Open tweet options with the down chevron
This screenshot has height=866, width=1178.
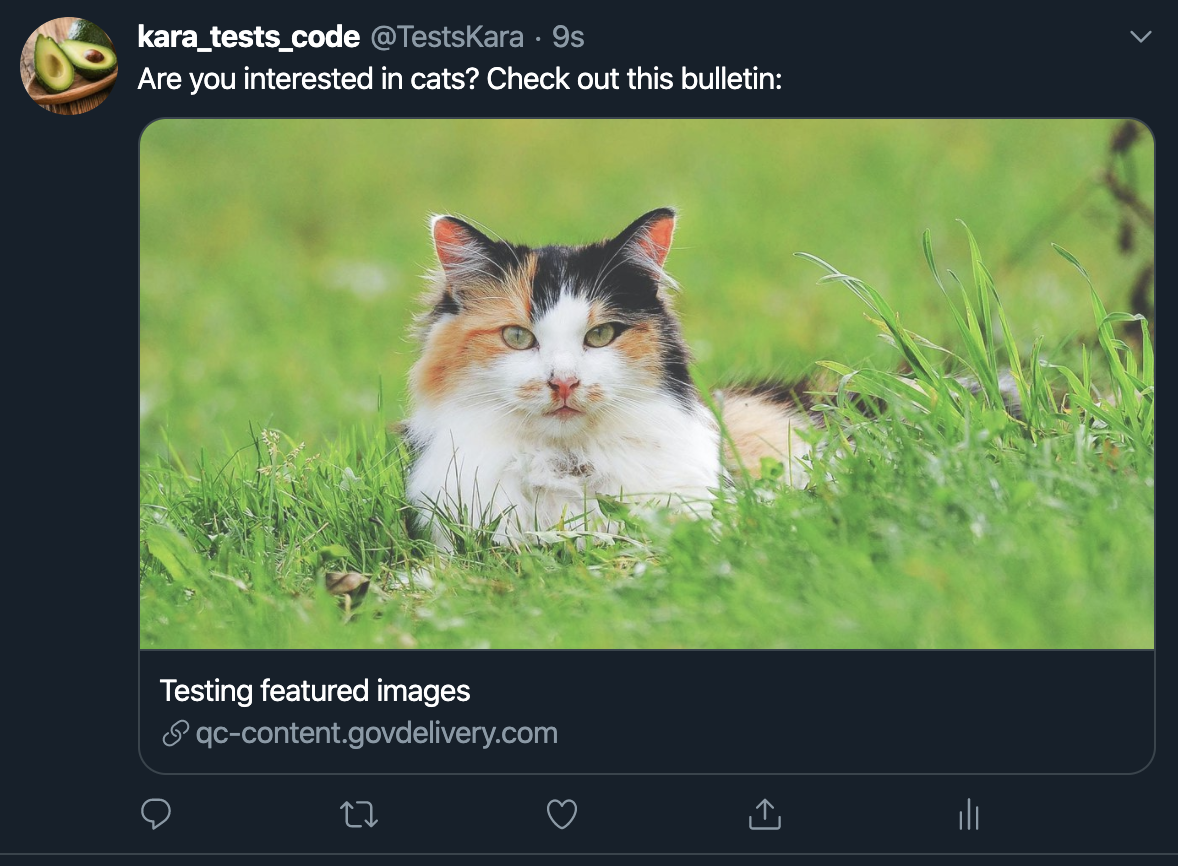(1140, 36)
